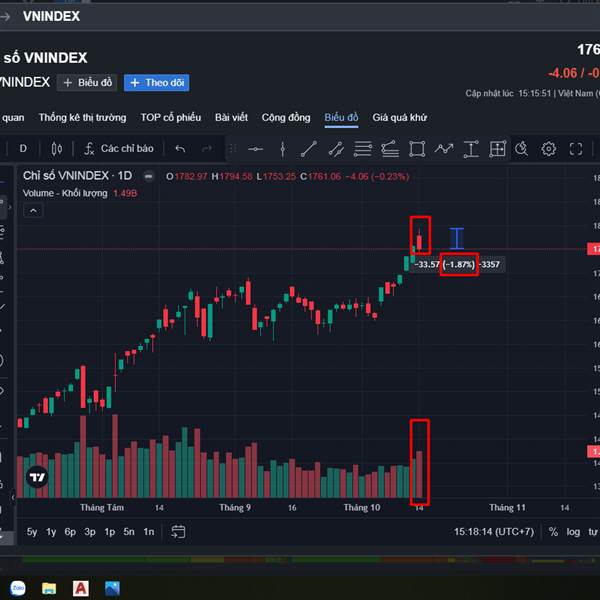This screenshot has height=600, width=600.
Task: Click the Tháng 11 time axis label
Action: click(x=507, y=508)
